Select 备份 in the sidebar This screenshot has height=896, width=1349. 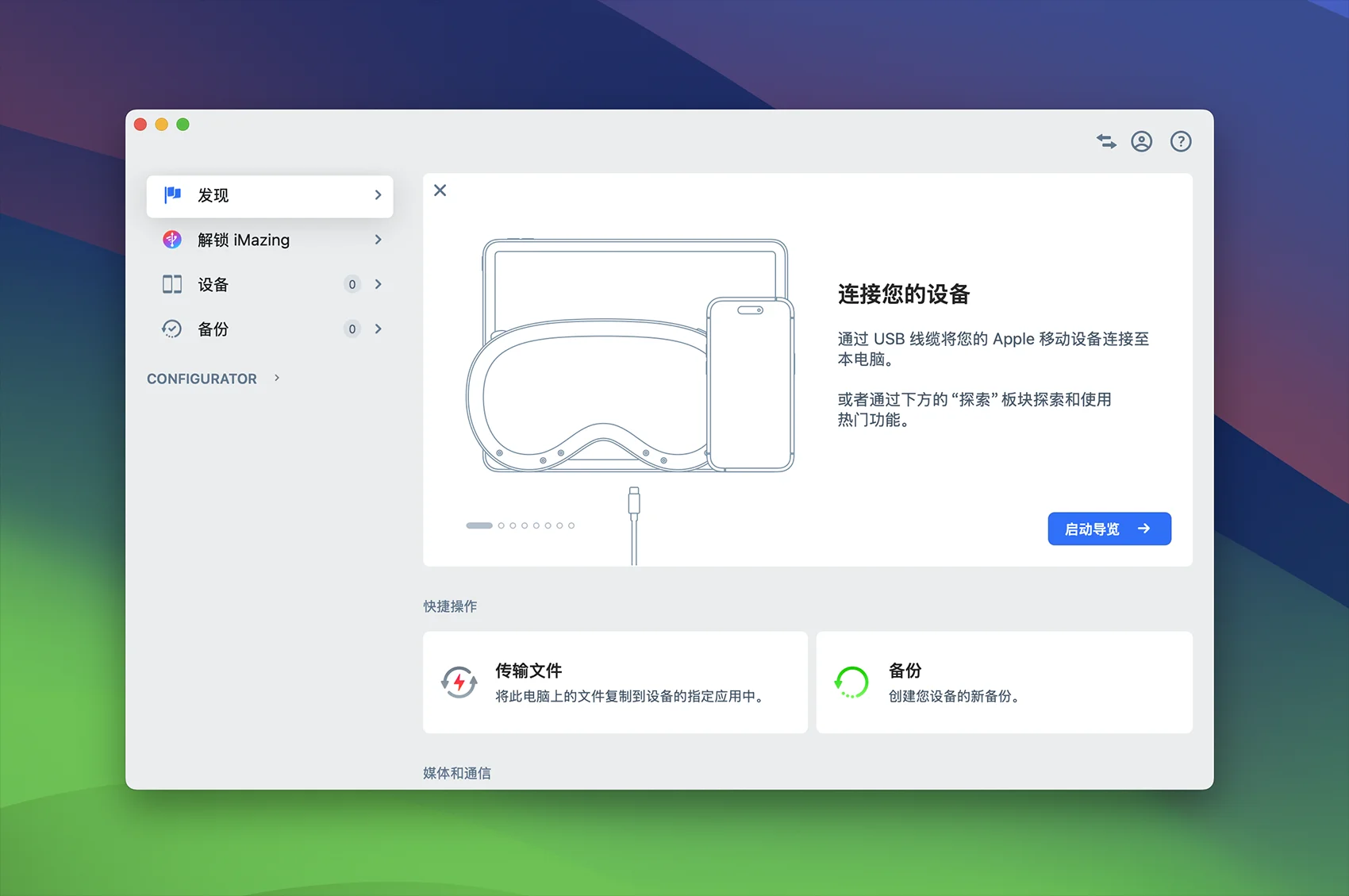pos(270,329)
